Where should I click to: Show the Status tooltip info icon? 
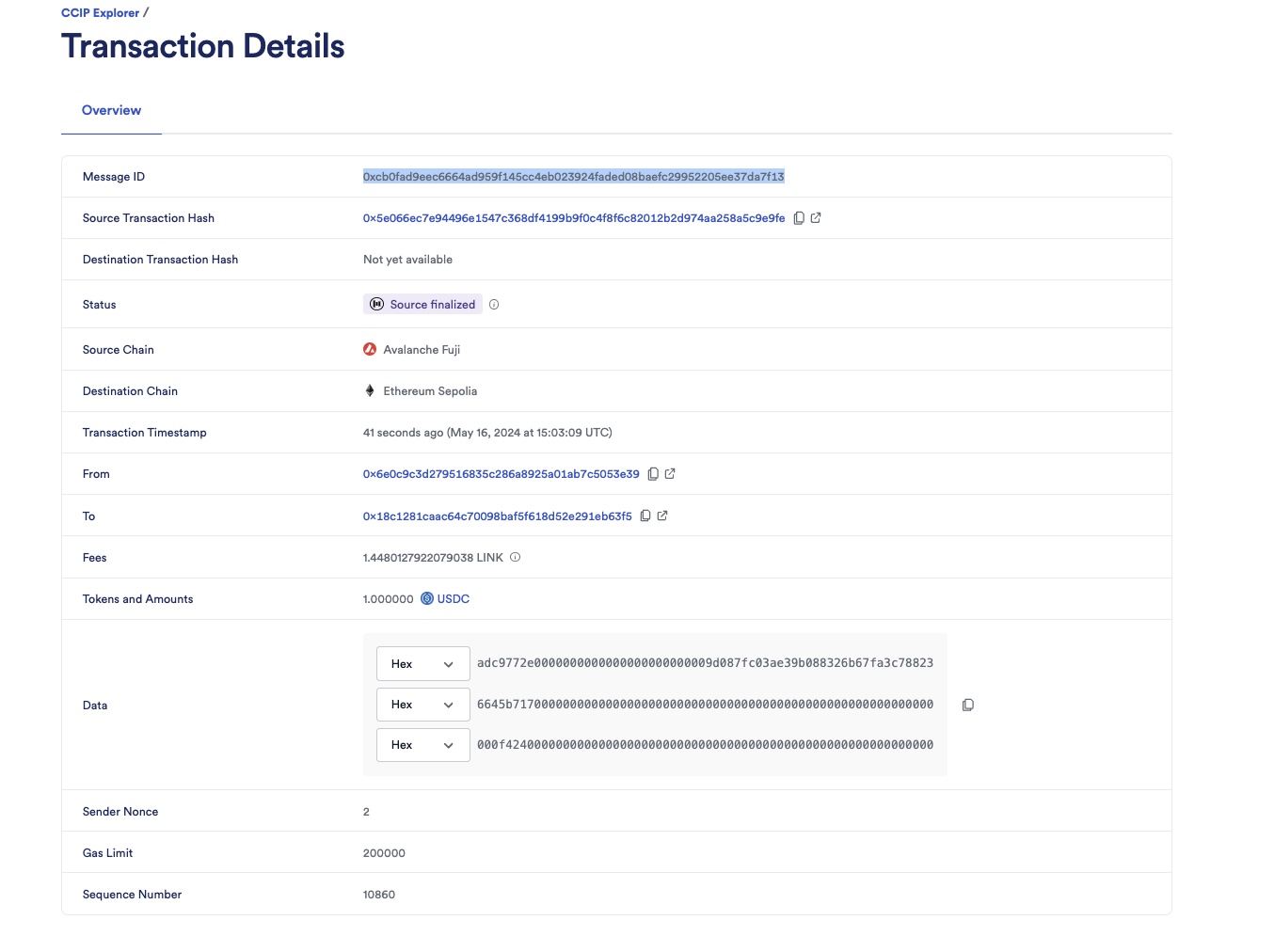coord(494,304)
